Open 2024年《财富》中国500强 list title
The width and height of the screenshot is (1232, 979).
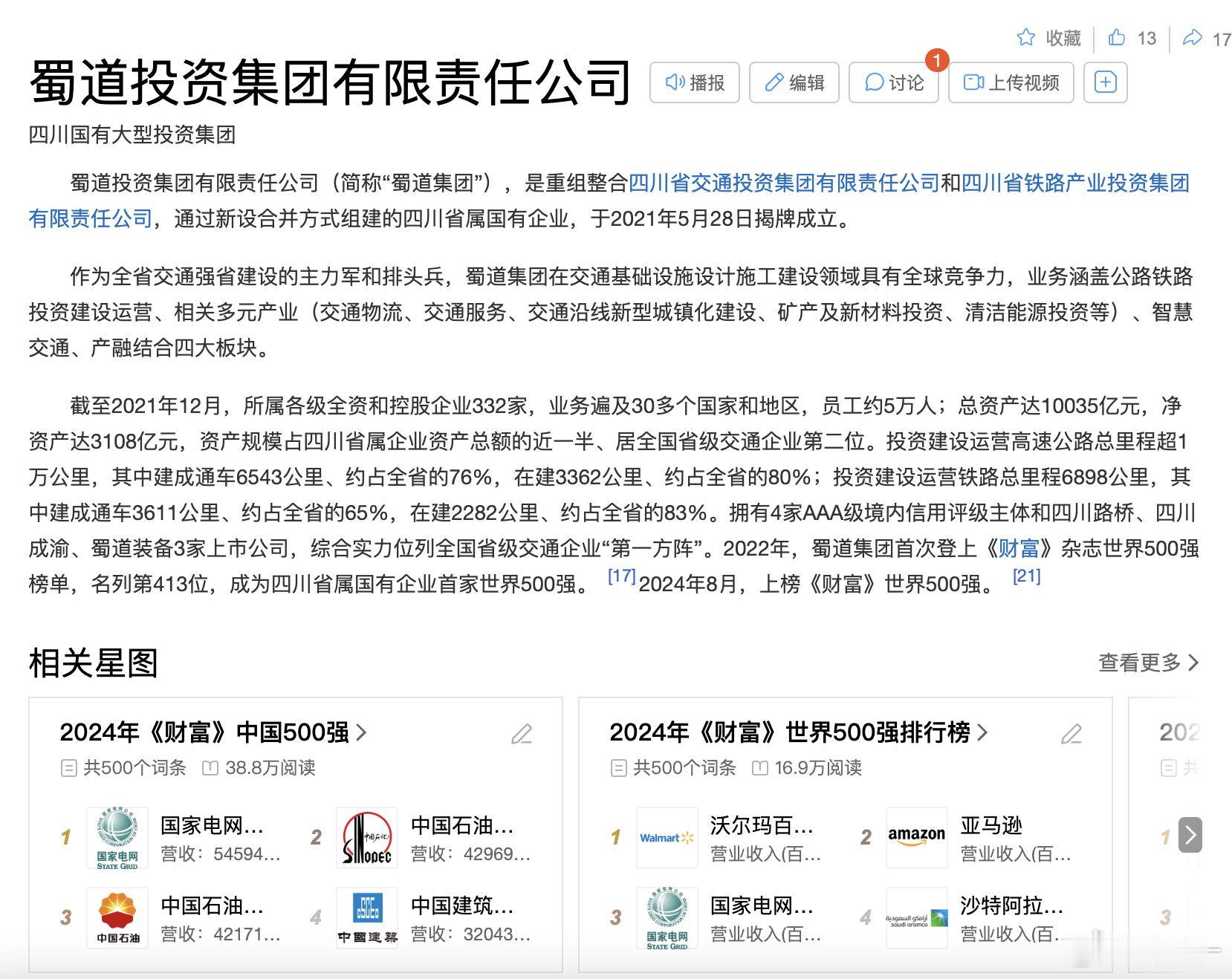(x=213, y=732)
